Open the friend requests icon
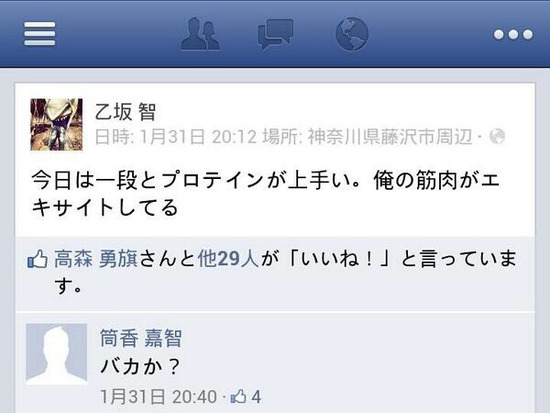 [200, 34]
